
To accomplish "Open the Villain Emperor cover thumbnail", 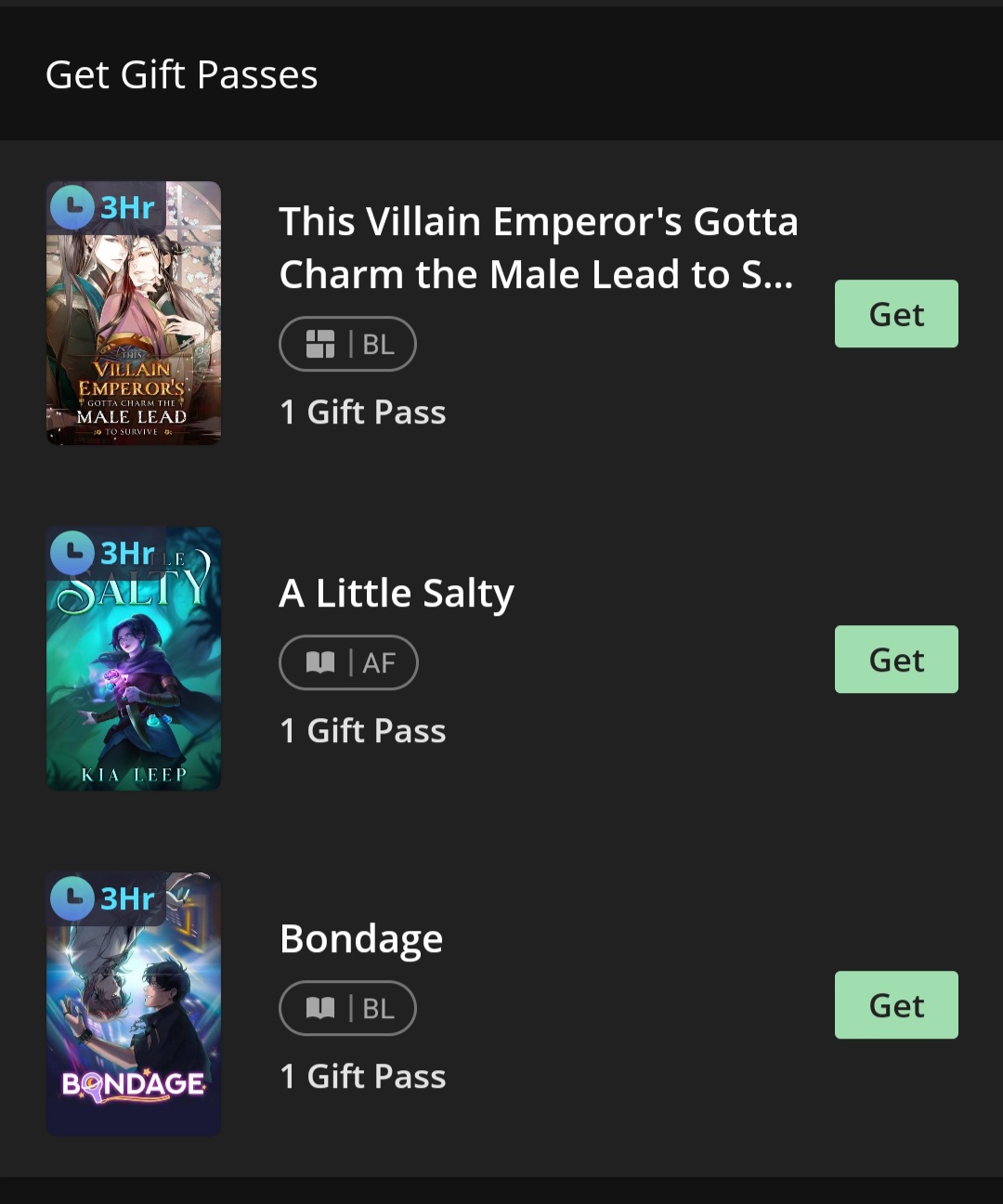I will point(134,313).
